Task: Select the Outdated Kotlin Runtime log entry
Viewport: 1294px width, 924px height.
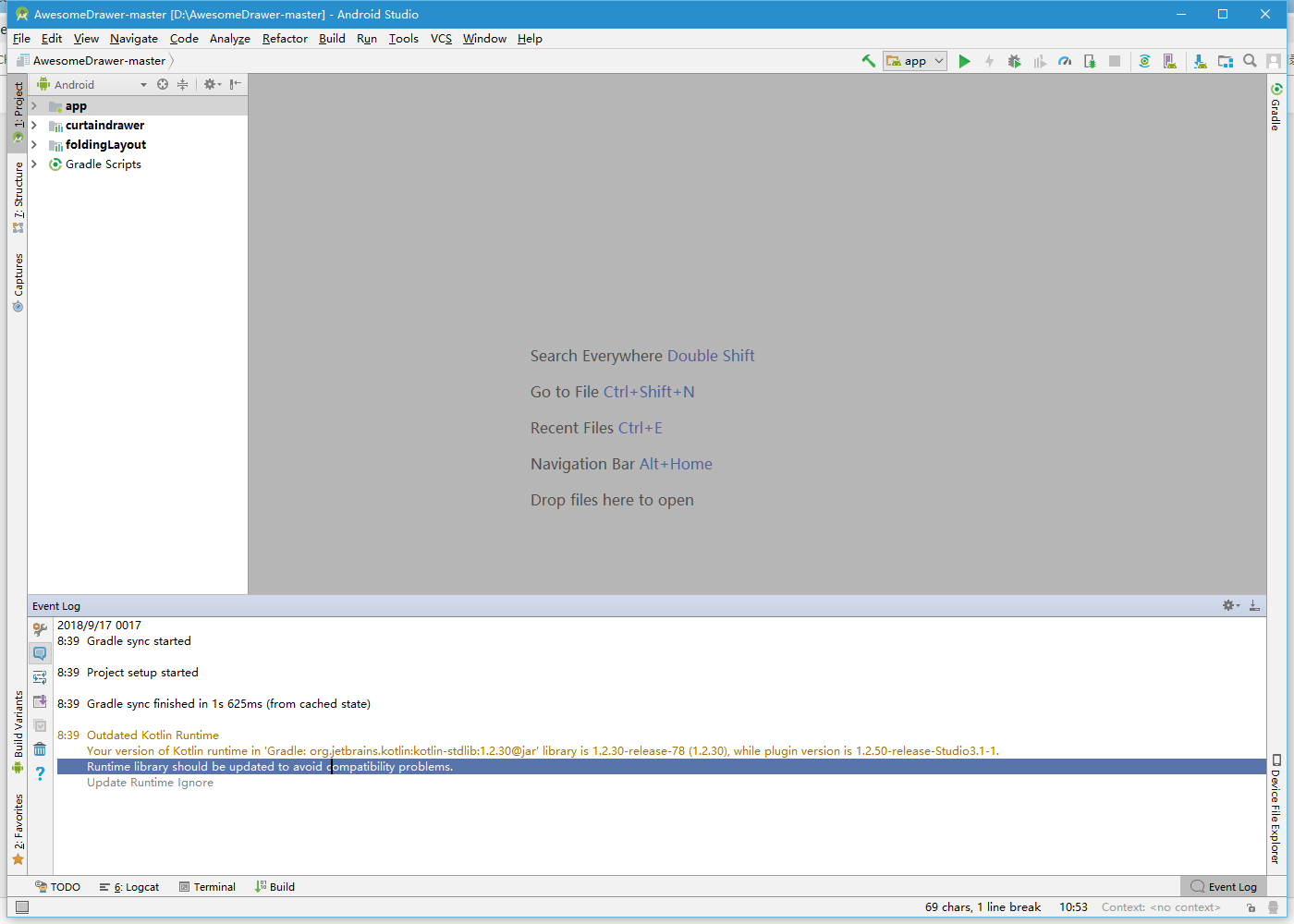Action: [153, 736]
